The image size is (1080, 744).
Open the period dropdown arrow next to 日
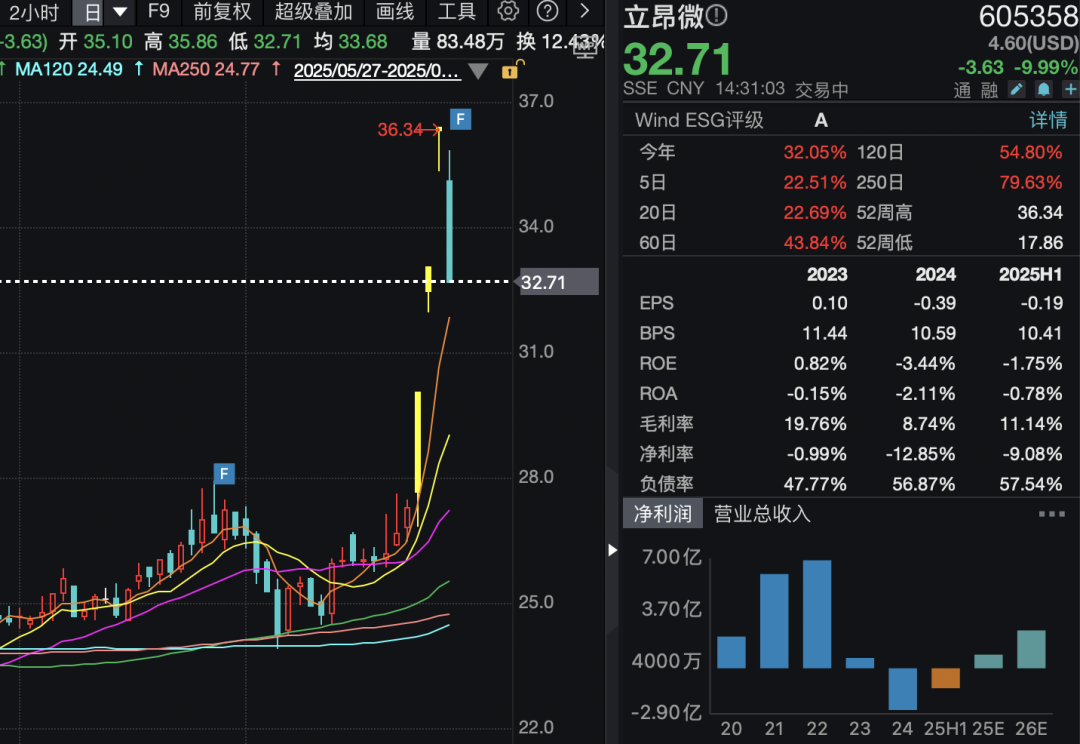[120, 12]
